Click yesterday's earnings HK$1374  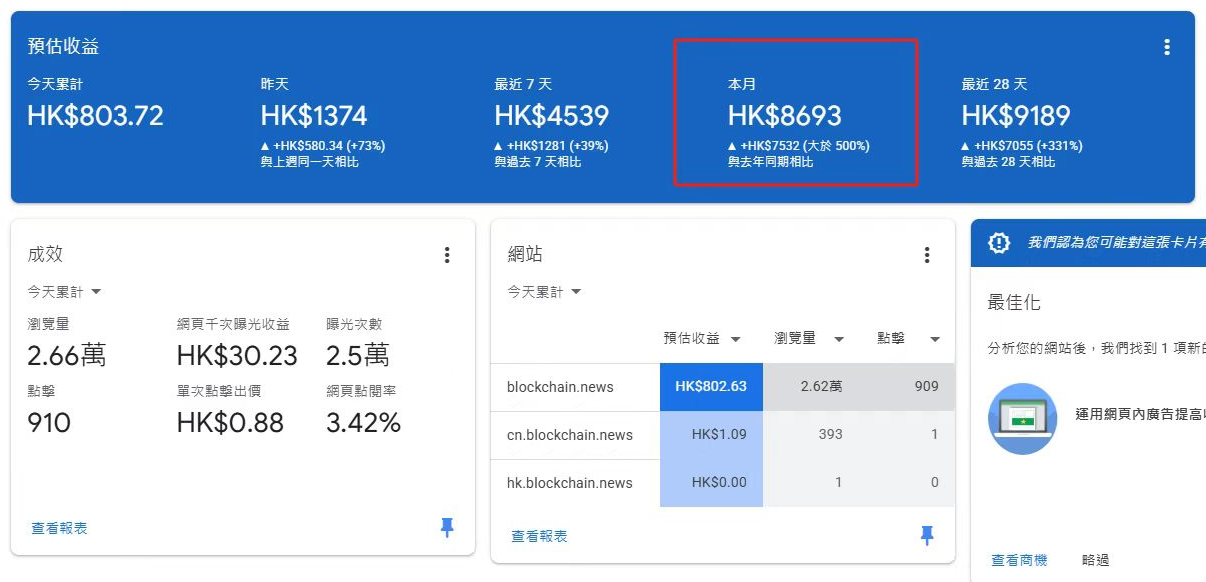(314, 116)
